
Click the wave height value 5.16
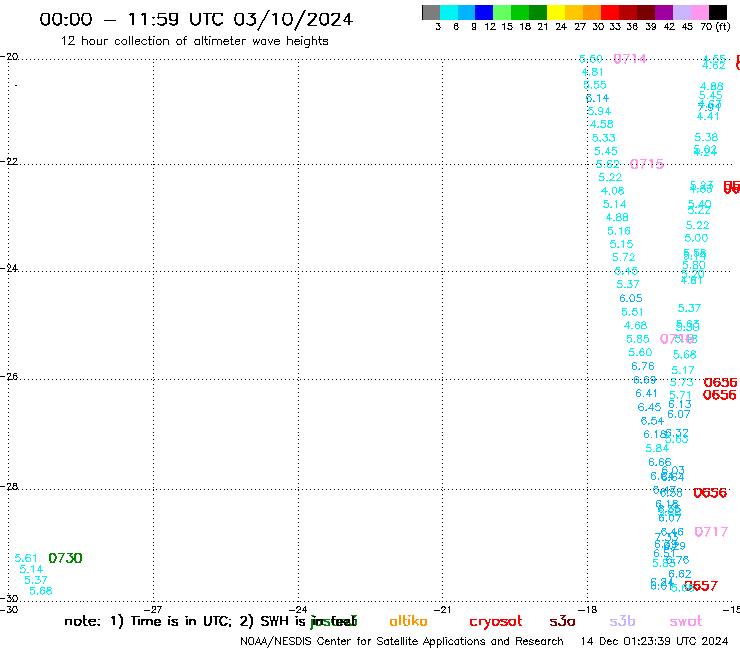coord(619,231)
